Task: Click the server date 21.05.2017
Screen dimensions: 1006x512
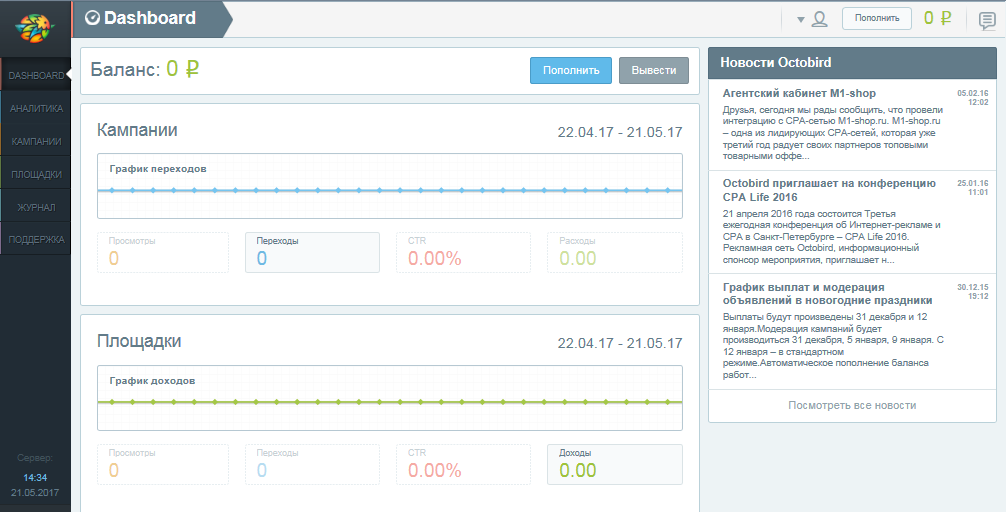Action: pos(35,493)
